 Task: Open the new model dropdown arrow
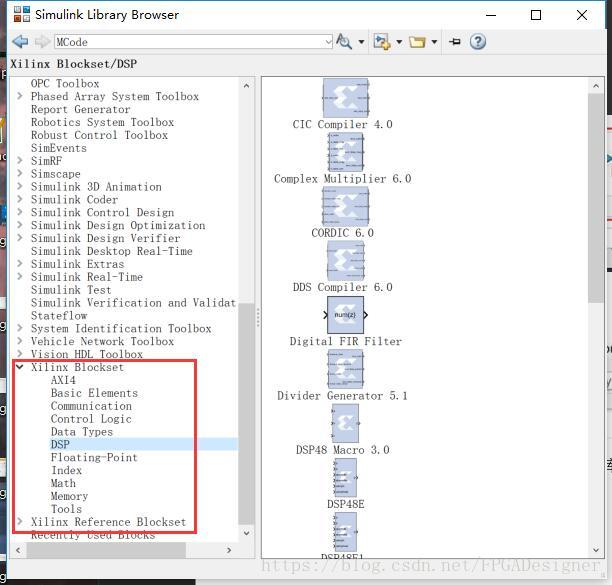pos(399,42)
